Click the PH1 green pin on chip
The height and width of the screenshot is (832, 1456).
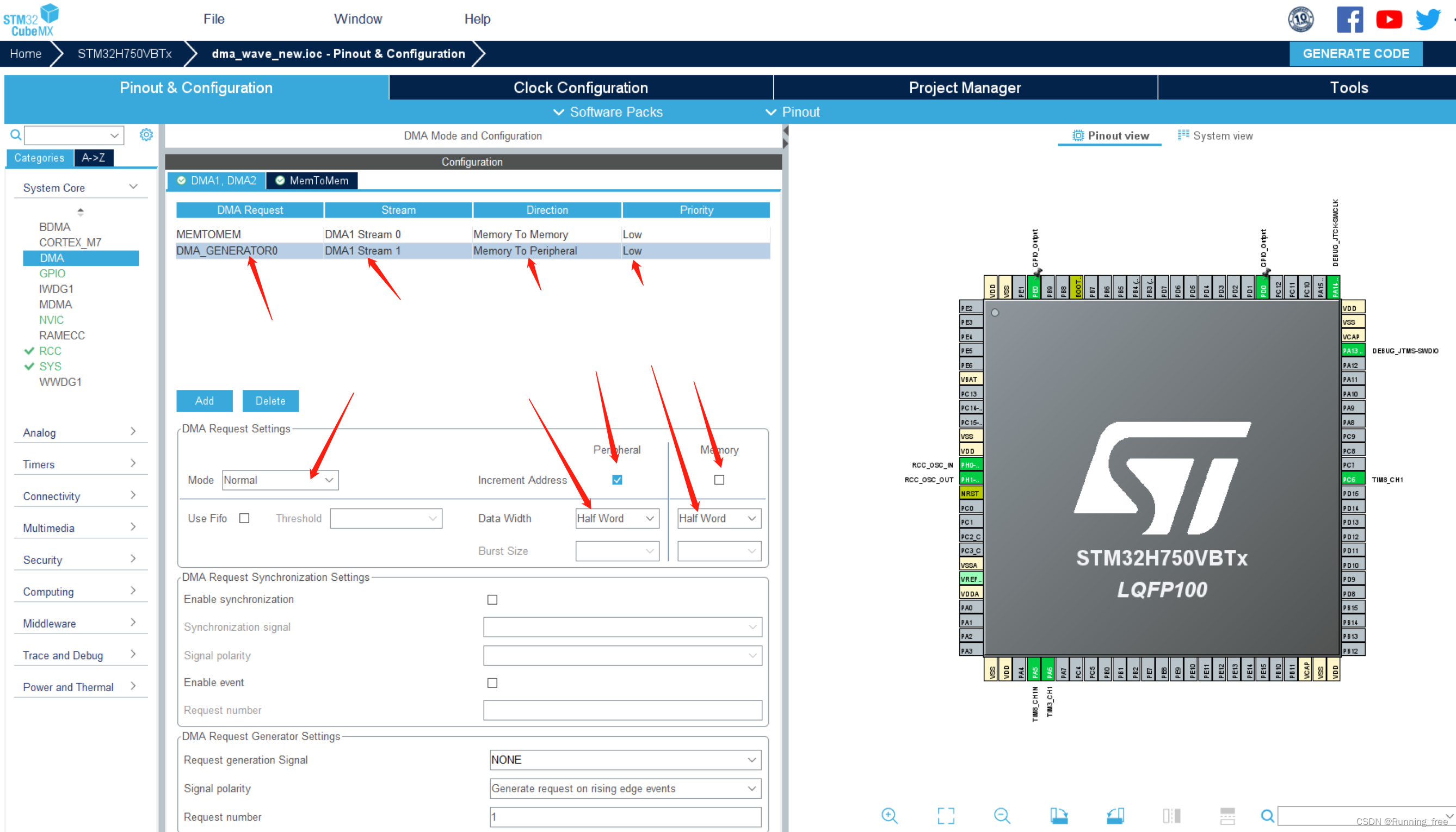[x=971, y=479]
